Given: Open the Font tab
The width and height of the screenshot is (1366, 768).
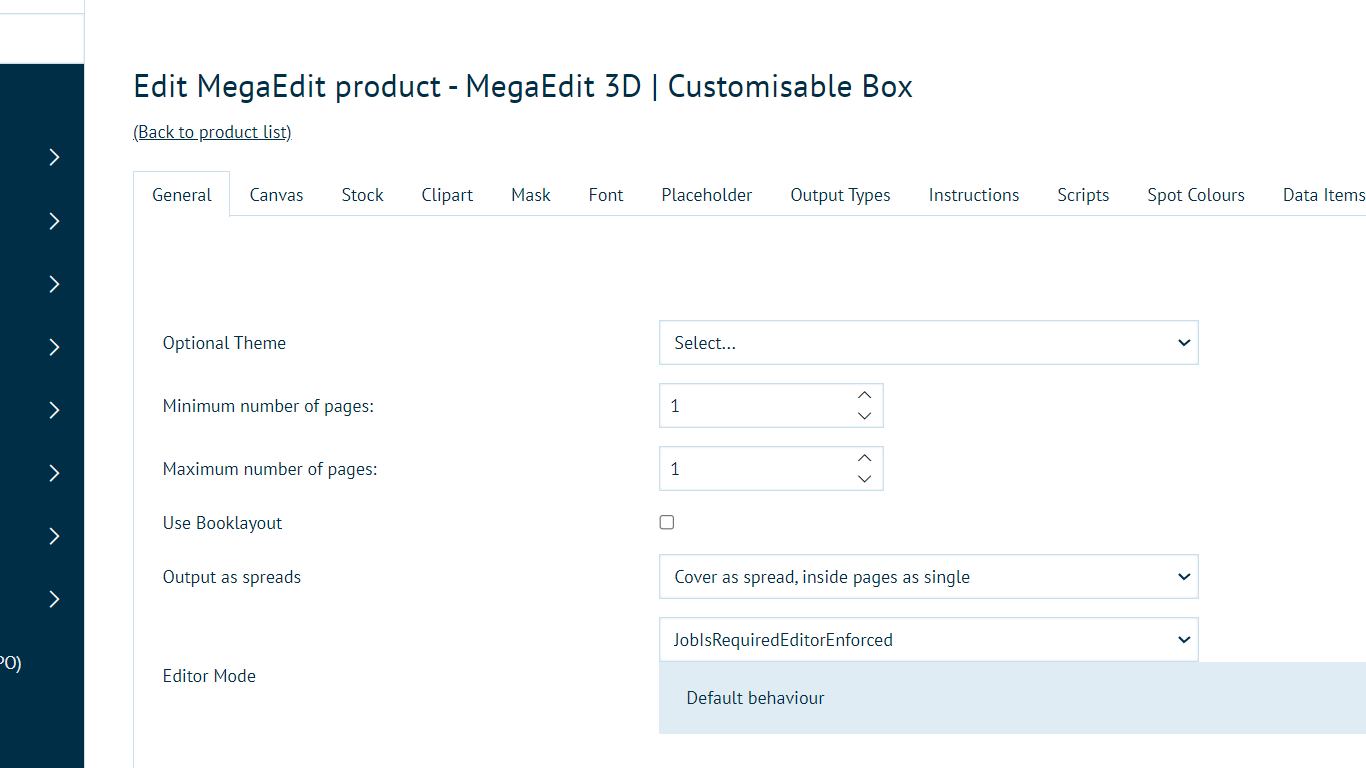Looking at the screenshot, I should pyautogui.click(x=606, y=195).
